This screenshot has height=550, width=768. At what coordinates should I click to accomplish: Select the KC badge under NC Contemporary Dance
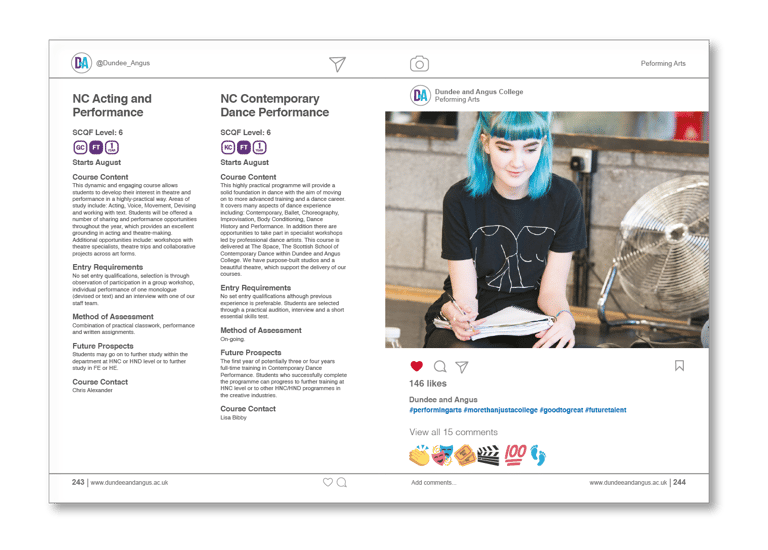pyautogui.click(x=228, y=147)
